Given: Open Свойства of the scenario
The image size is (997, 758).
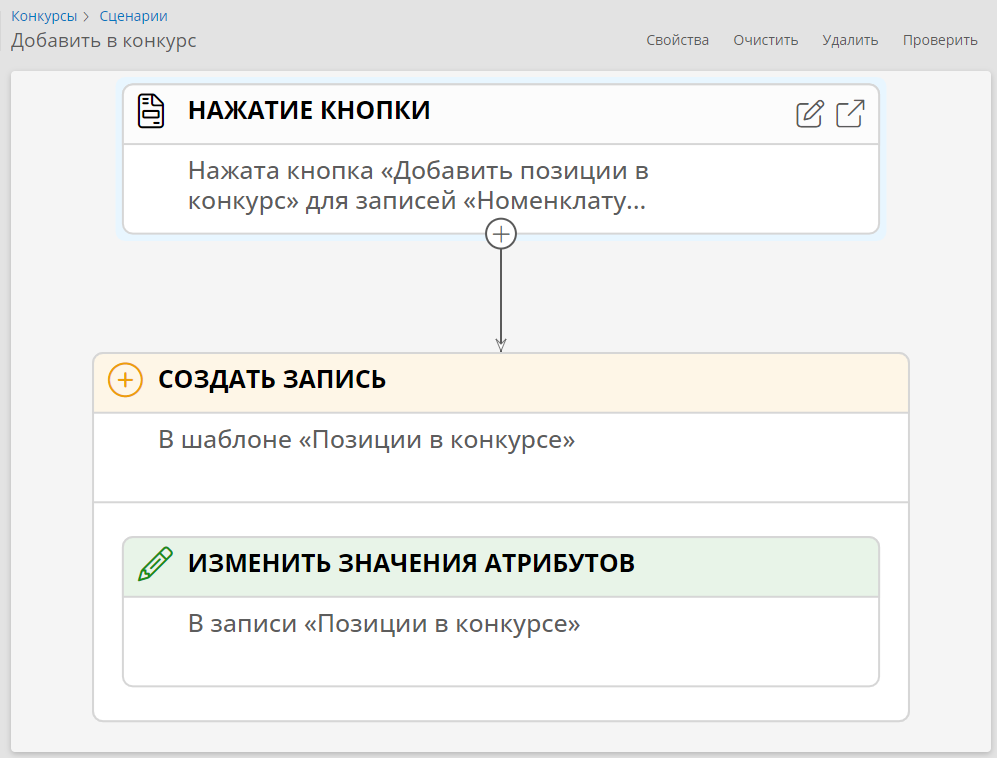Looking at the screenshot, I should 677,40.
